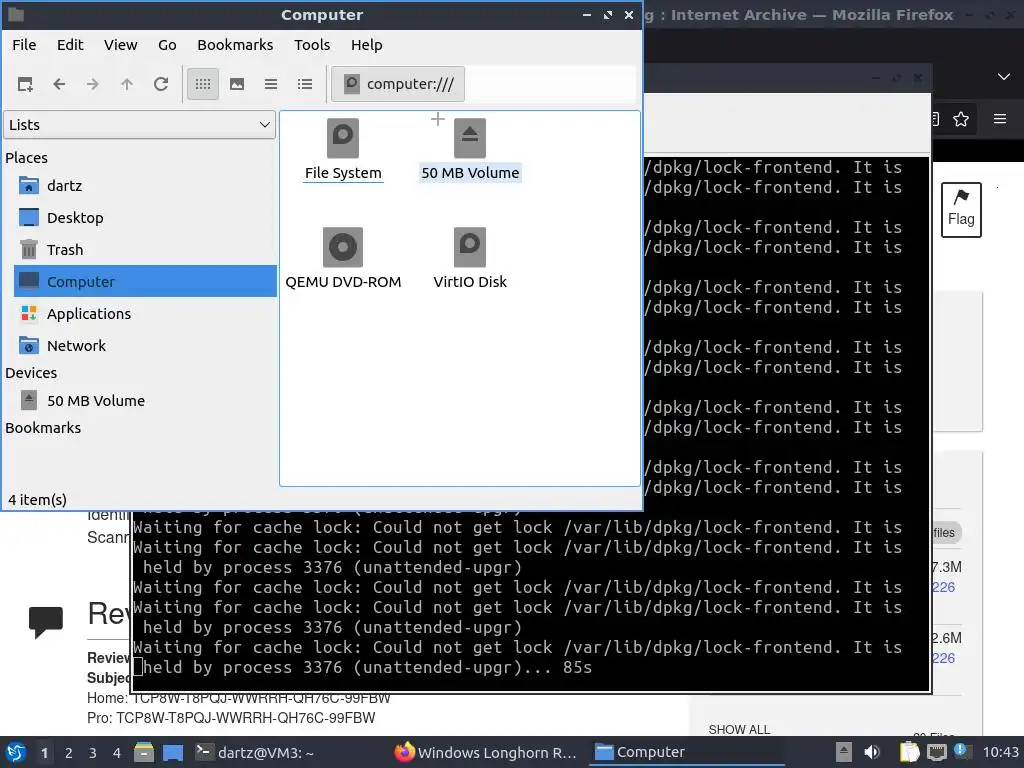Image resolution: width=1024 pixels, height=768 pixels.
Task: Go back with the left arrow
Action: [x=59, y=84]
